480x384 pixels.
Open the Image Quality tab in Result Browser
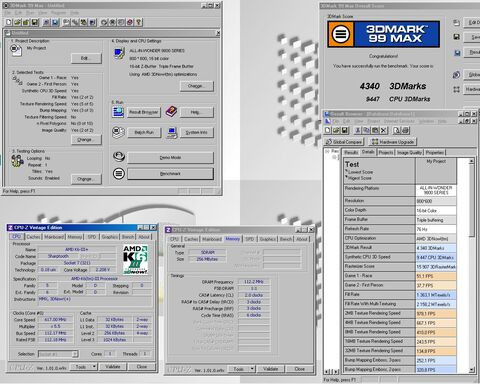(409, 152)
